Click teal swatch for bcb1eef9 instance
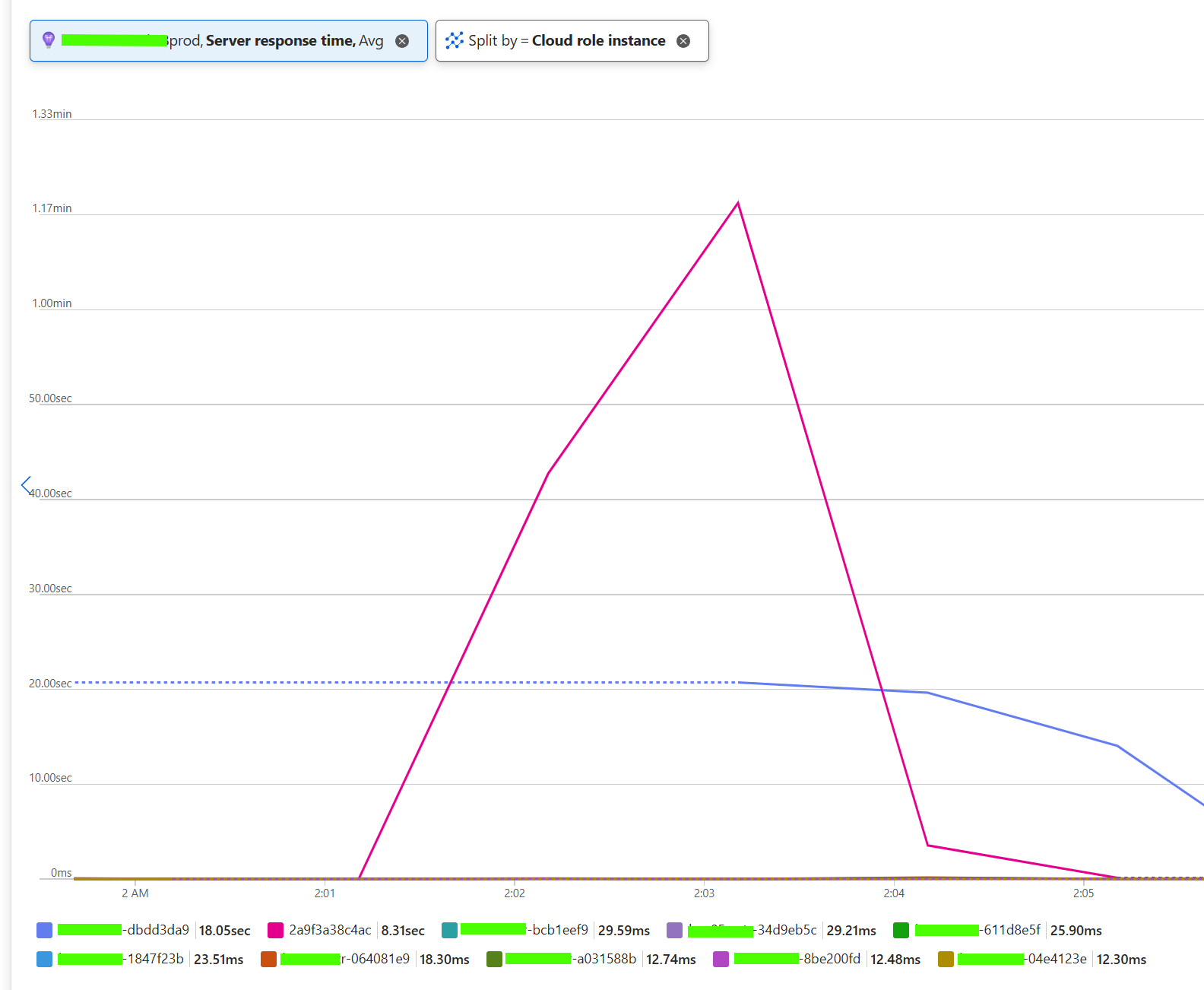 pos(449,930)
